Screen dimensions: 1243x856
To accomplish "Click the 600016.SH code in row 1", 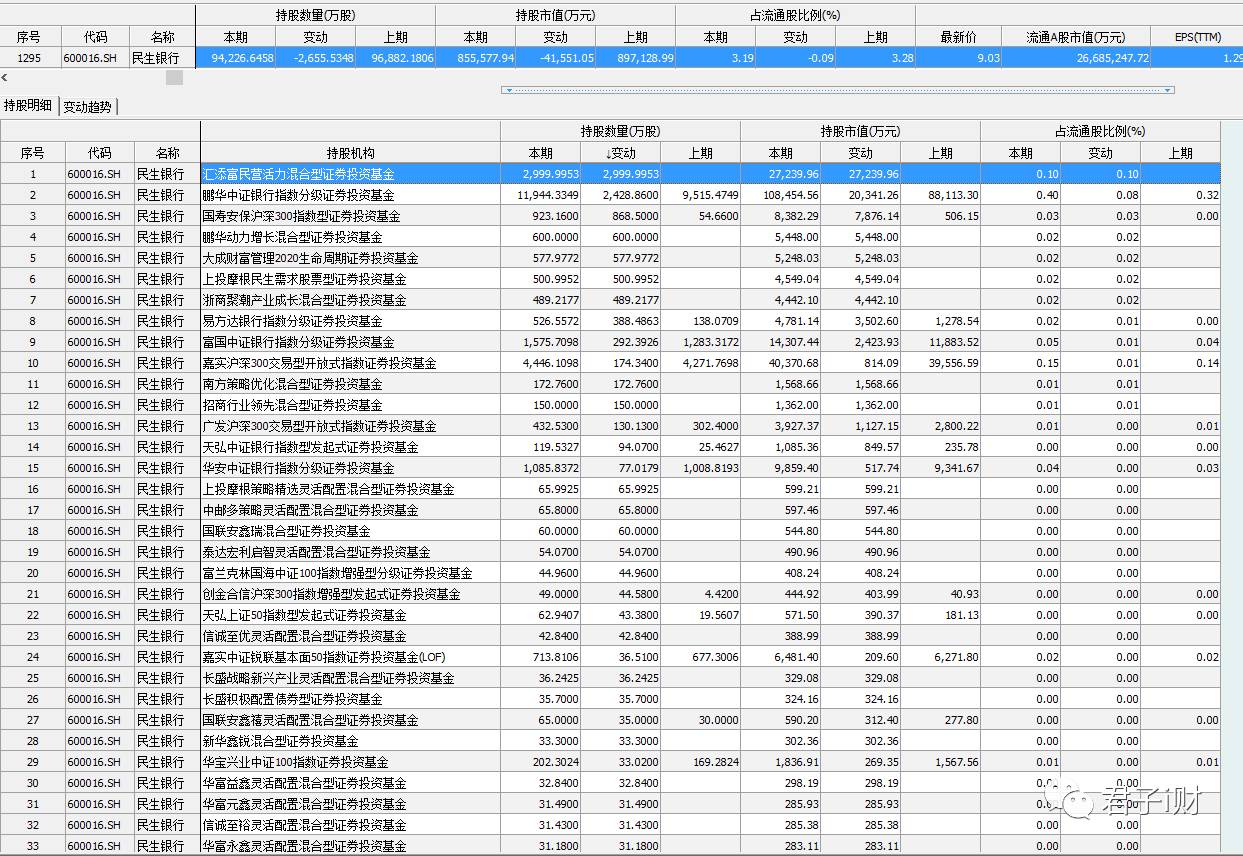I will click(x=96, y=172).
